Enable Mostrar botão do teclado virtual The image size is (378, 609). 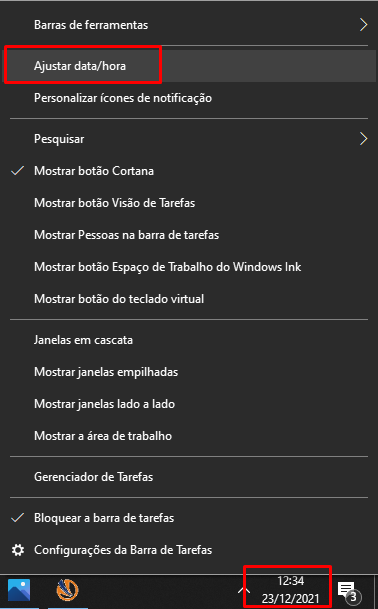point(189,299)
